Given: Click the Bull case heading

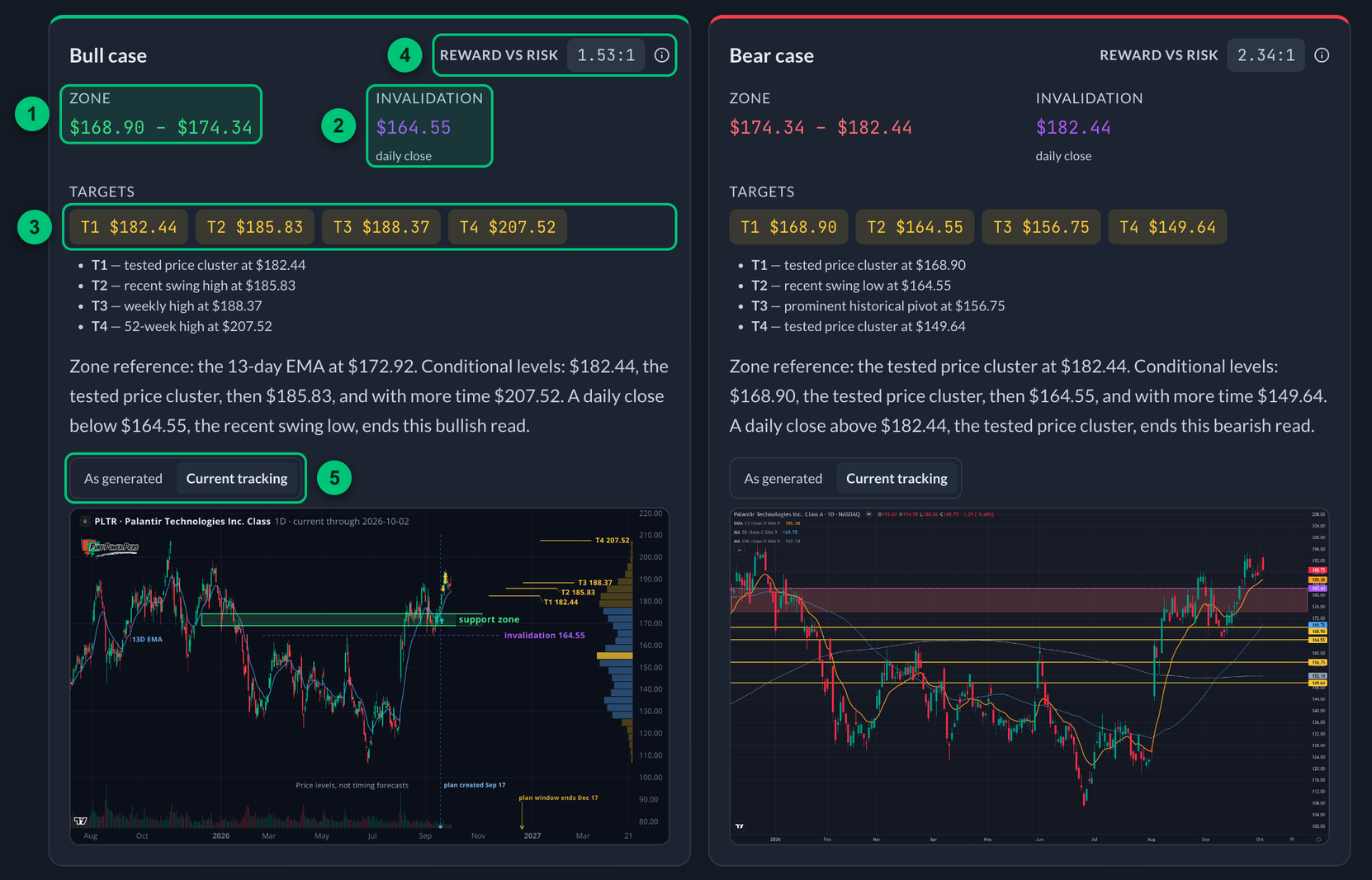Looking at the screenshot, I should (108, 55).
